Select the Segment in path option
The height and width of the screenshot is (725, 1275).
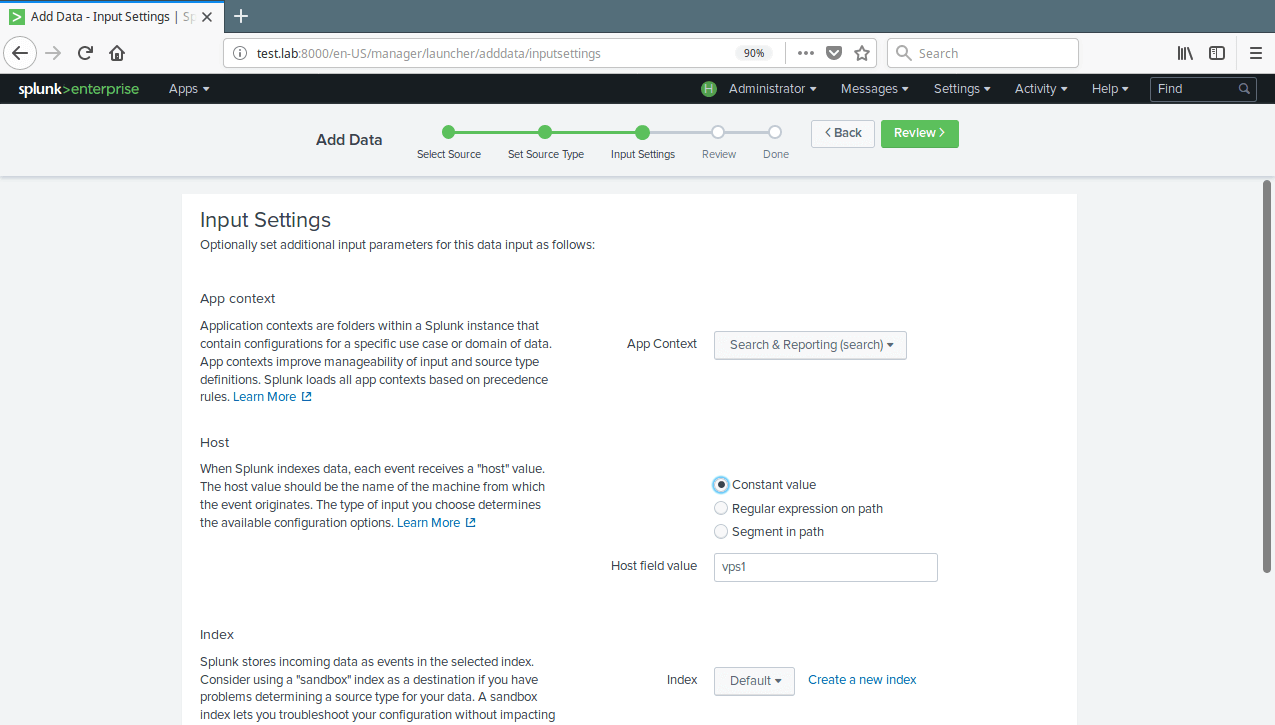(721, 532)
